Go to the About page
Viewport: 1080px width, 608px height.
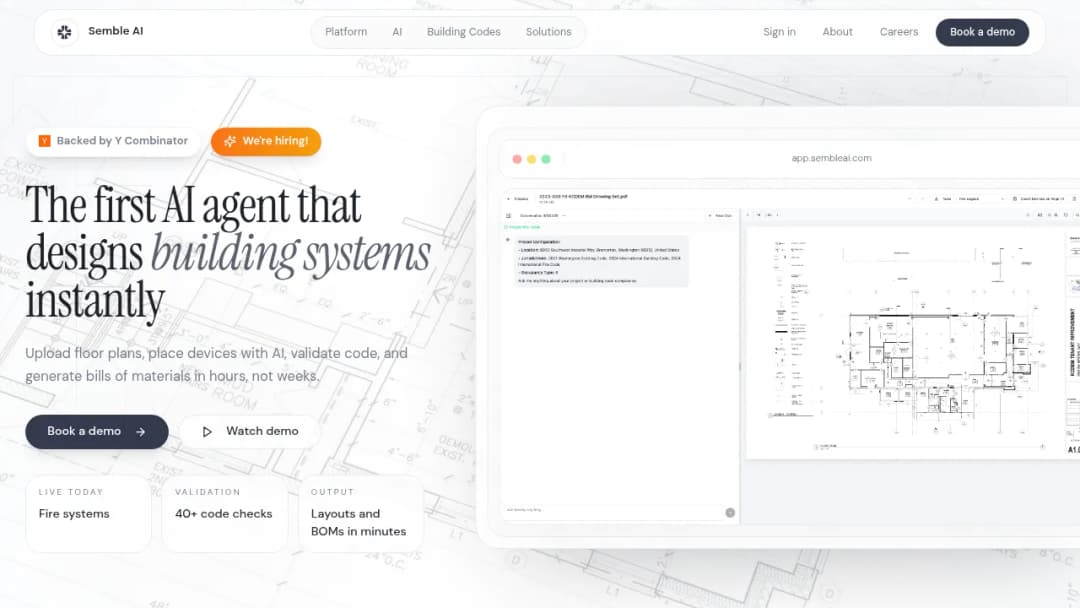(x=837, y=32)
